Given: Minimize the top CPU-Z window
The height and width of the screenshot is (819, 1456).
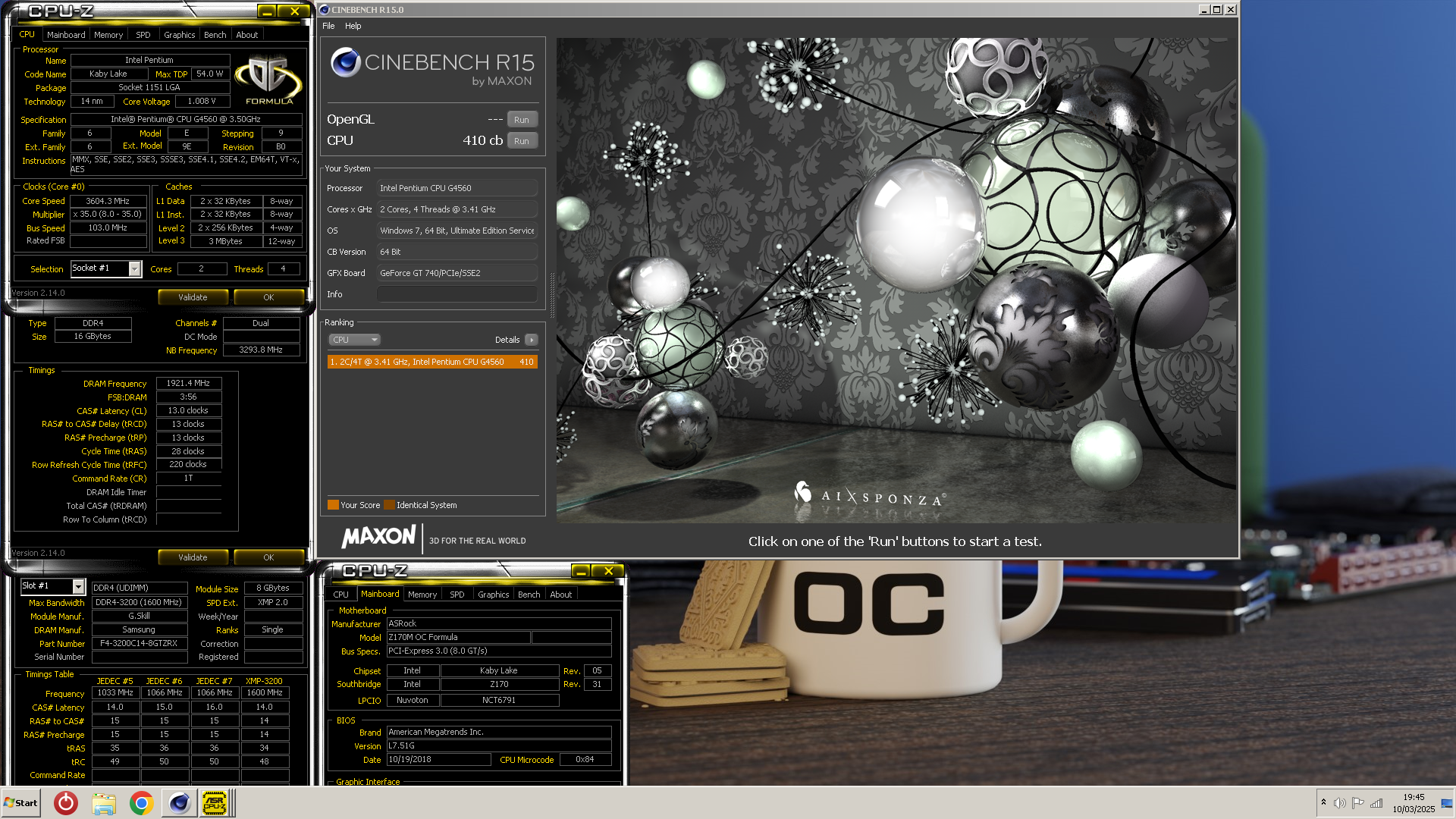Looking at the screenshot, I should click(x=267, y=11).
